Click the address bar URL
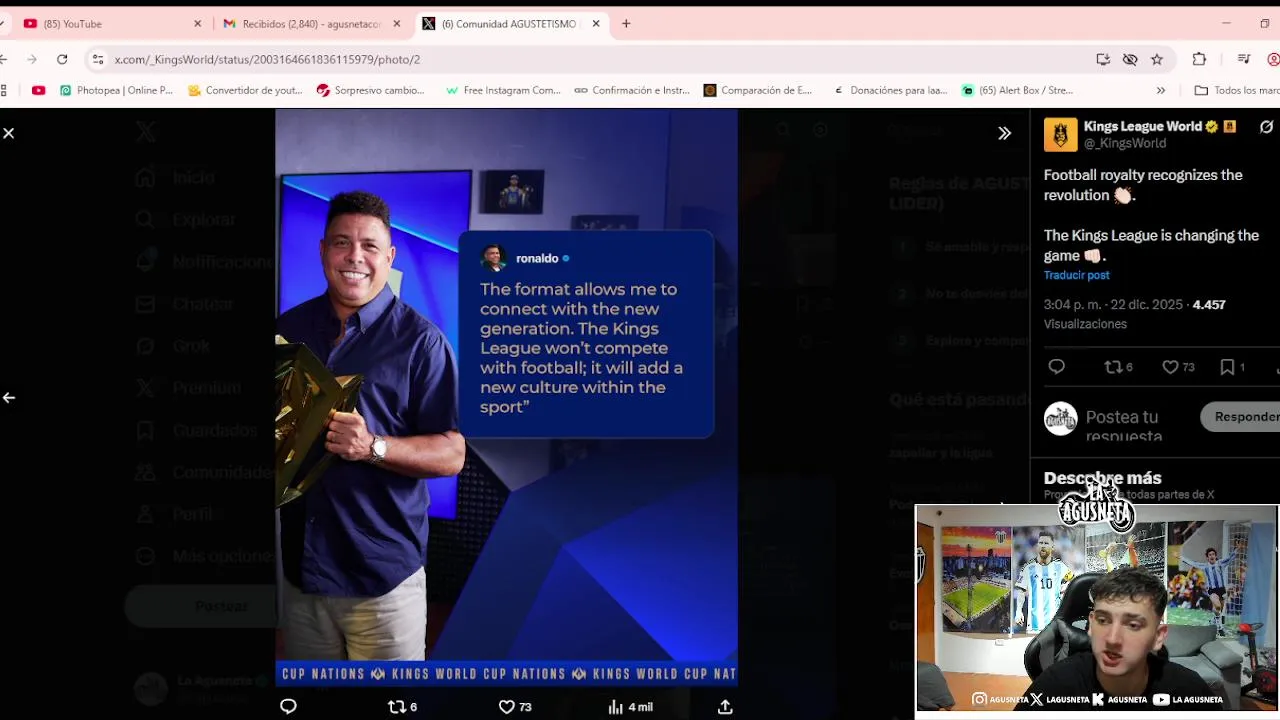Image resolution: width=1280 pixels, height=720 pixels. tap(267, 60)
